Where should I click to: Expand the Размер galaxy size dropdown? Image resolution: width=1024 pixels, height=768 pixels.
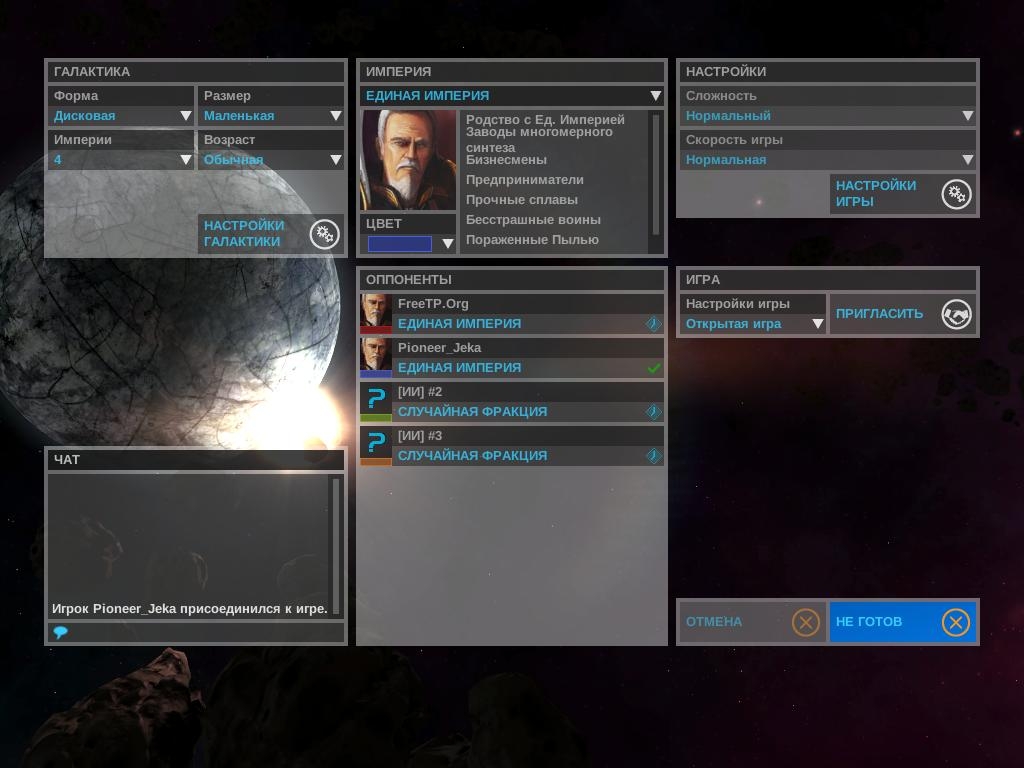click(x=272, y=116)
